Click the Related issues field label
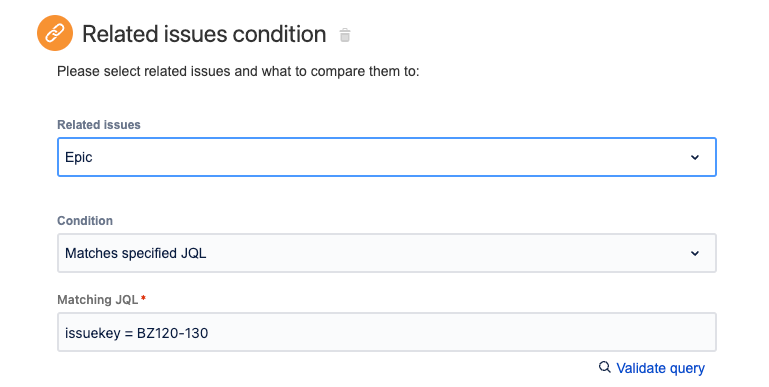This screenshot has height=387, width=769. [x=99, y=125]
